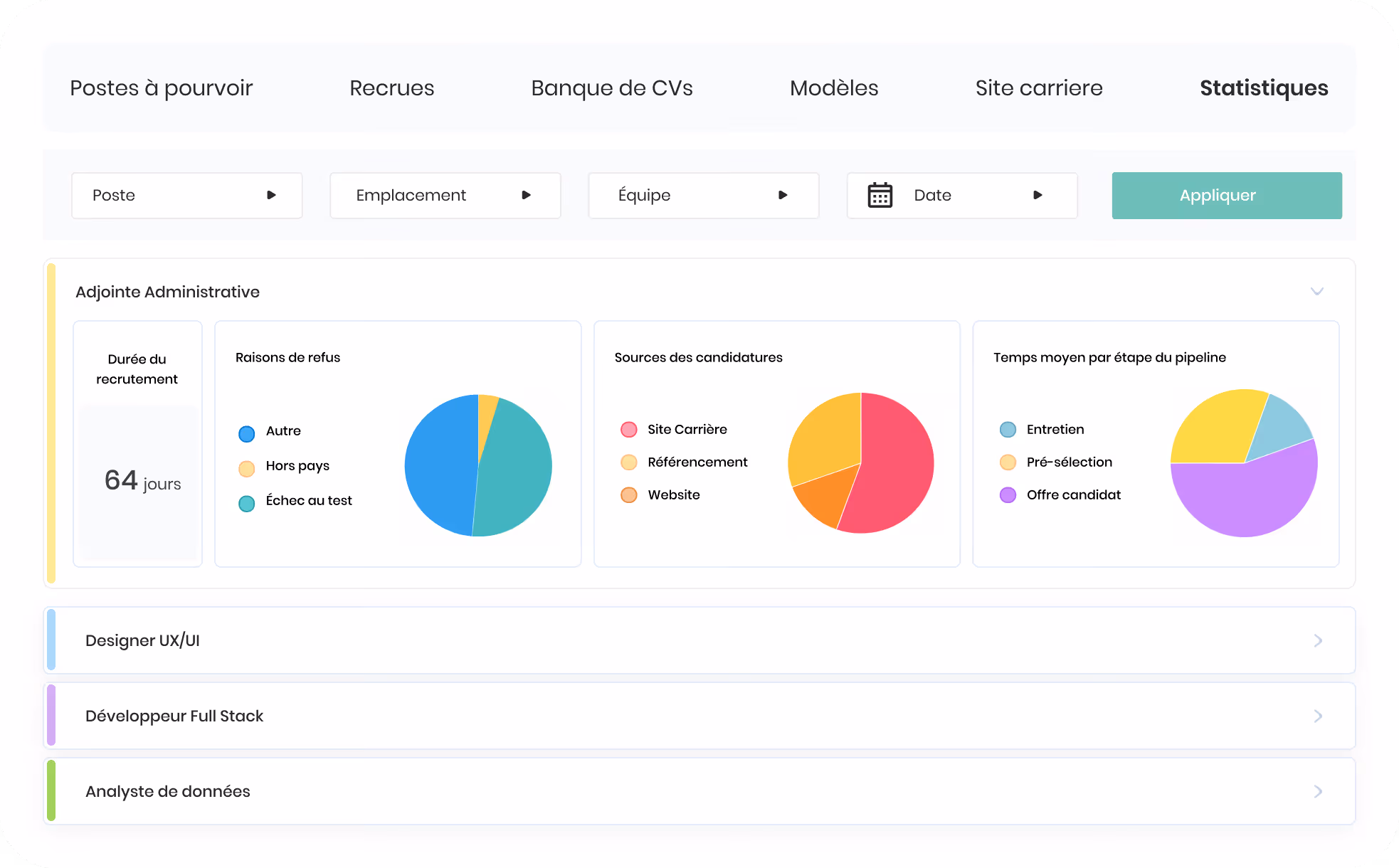
Task: Click Temps moyen par étape du pipeline heading
Action: 1109,357
